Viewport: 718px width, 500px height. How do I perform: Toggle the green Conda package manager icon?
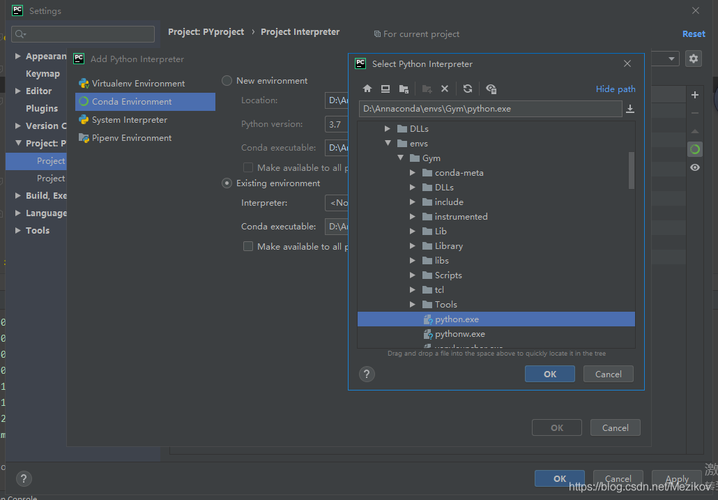(x=695, y=149)
